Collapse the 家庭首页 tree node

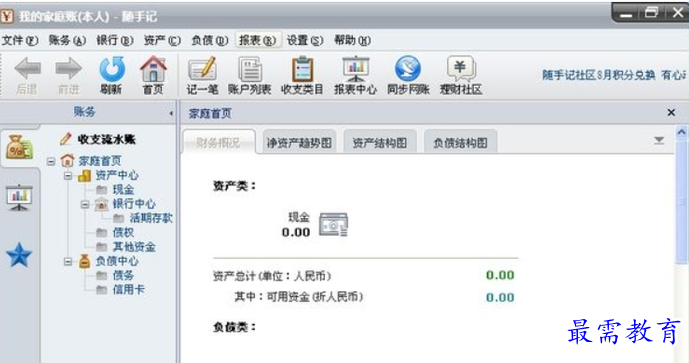click(x=51, y=162)
